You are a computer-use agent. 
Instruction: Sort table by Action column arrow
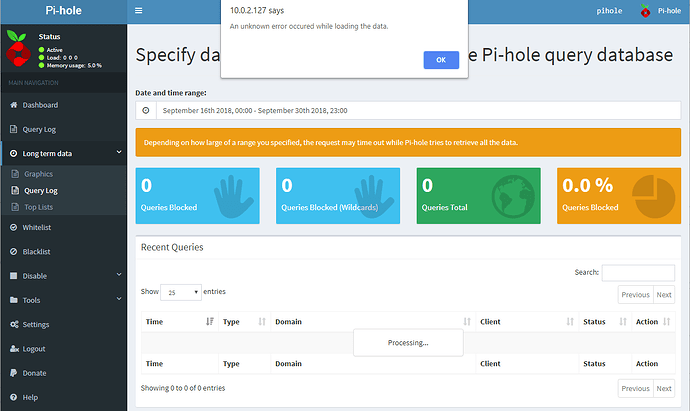pos(667,322)
